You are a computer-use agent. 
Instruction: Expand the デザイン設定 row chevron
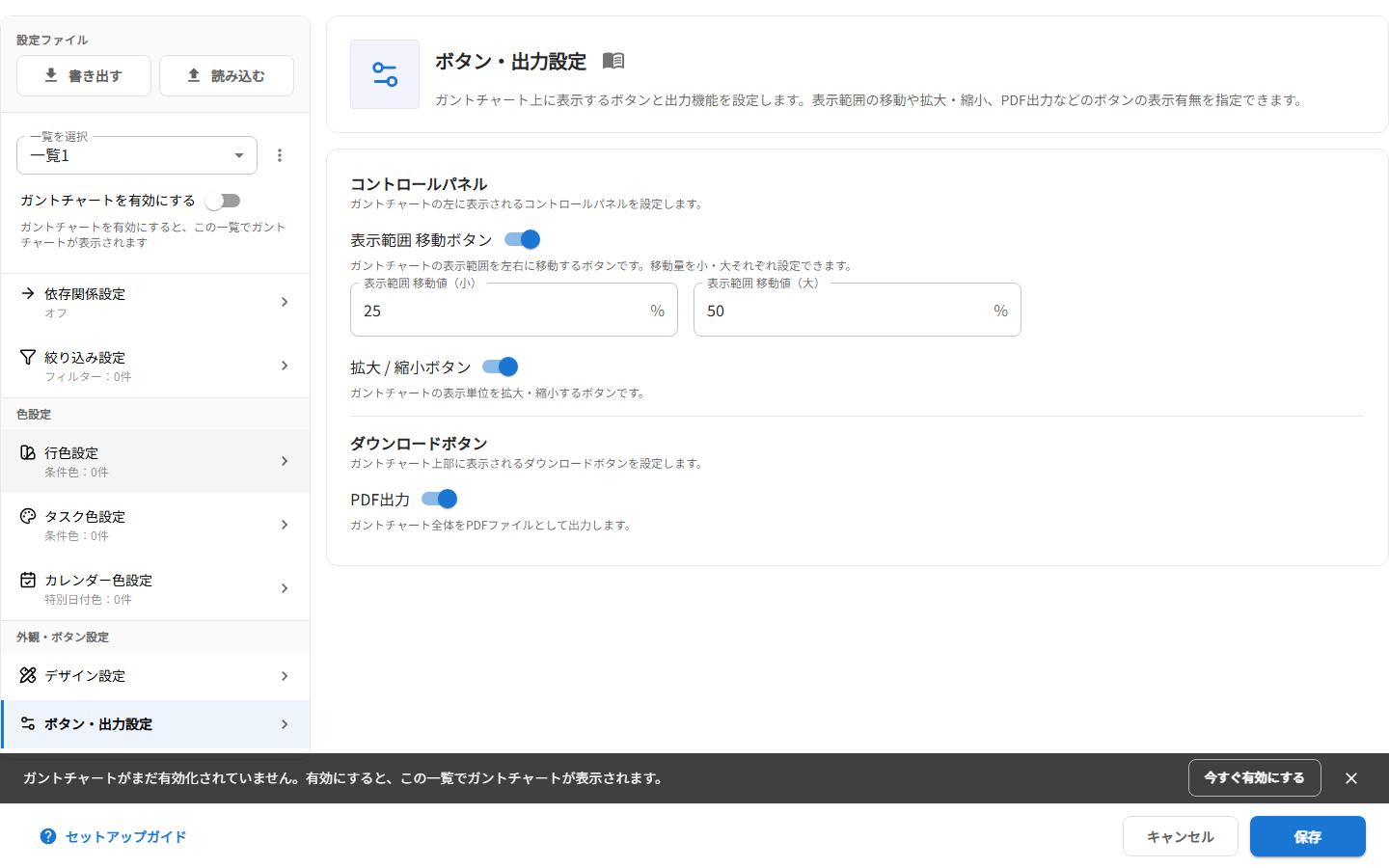click(x=285, y=676)
